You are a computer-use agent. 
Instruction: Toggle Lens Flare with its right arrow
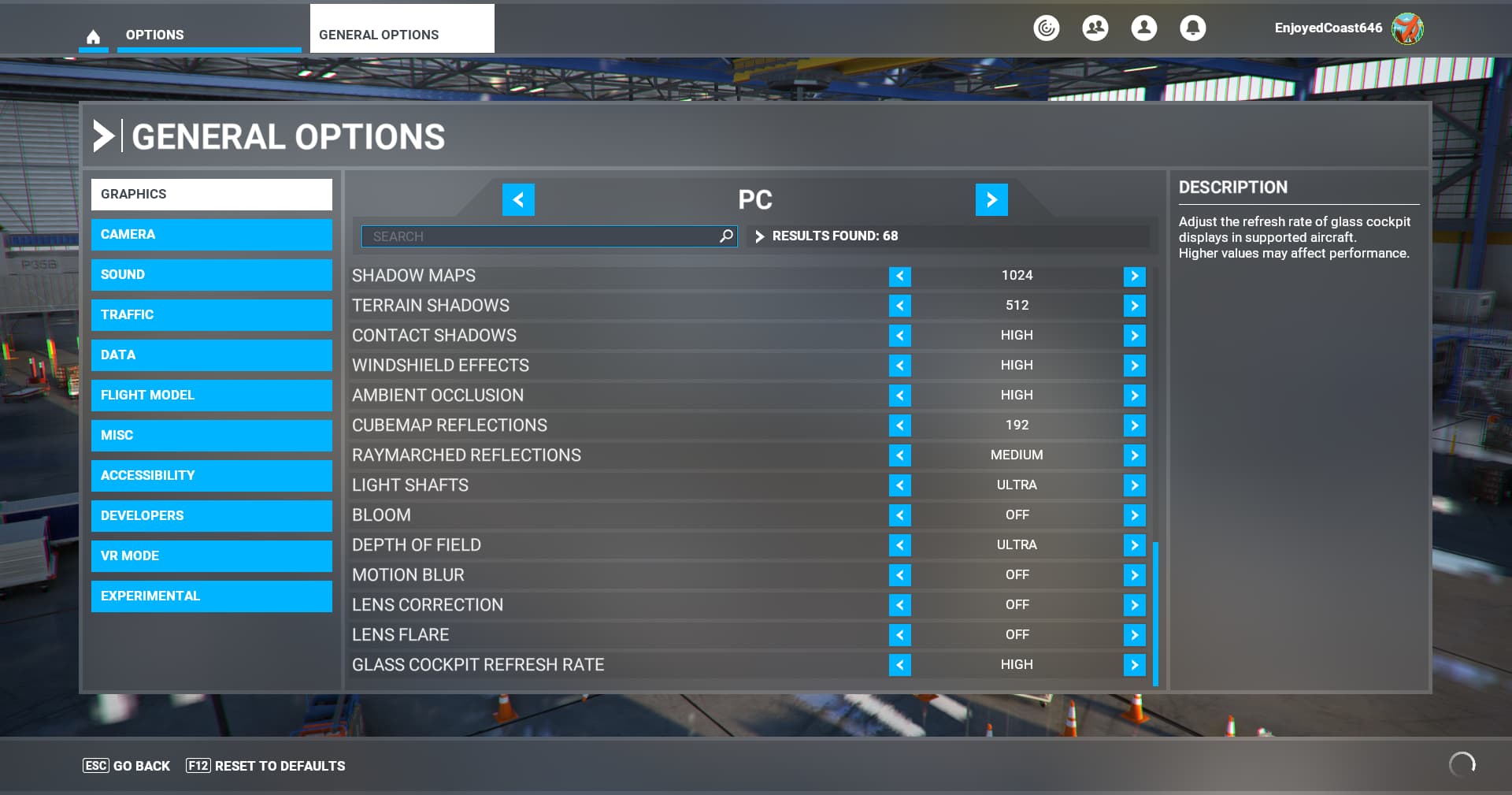tap(1134, 635)
